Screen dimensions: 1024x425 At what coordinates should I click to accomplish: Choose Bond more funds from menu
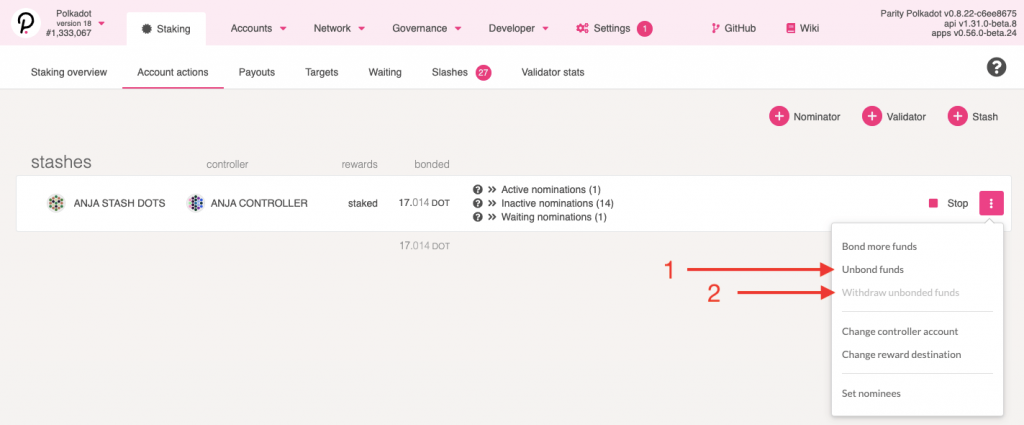click(879, 247)
